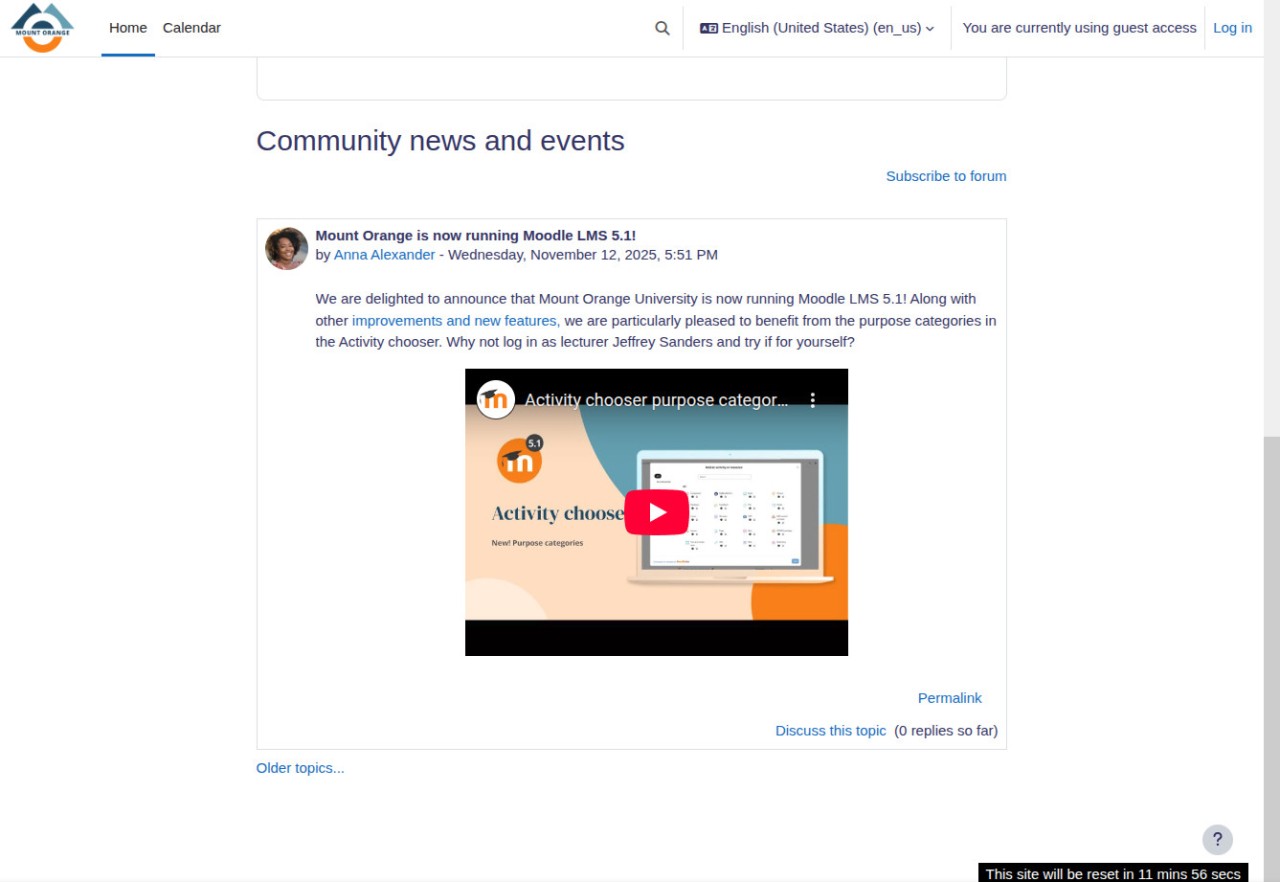Open Anna Alexander's author profile link
Image resolution: width=1280 pixels, height=882 pixels.
pos(384,255)
